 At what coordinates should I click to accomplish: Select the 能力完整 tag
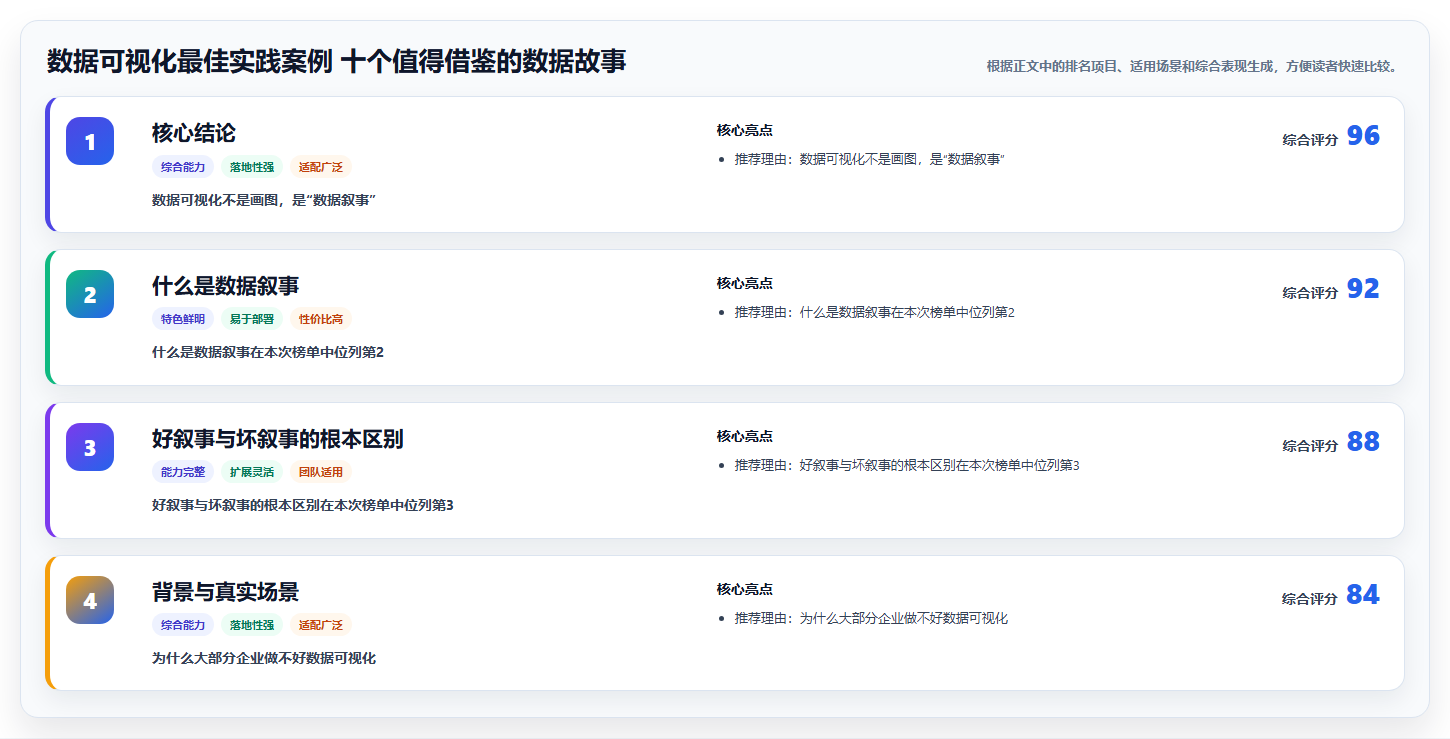point(183,473)
